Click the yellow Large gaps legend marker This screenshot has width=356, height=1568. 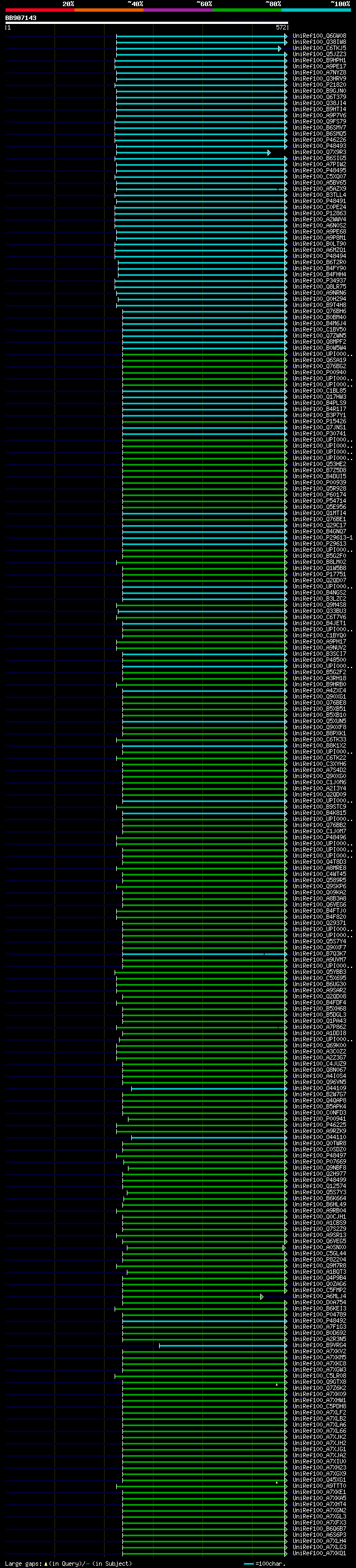pyautogui.click(x=46, y=1563)
